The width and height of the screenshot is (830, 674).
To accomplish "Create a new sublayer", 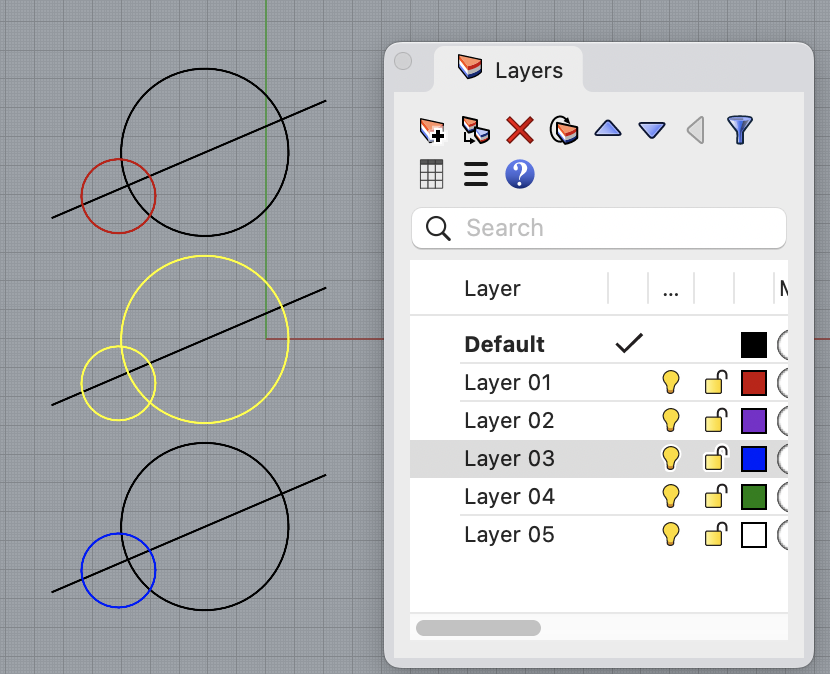I will click(x=475, y=130).
